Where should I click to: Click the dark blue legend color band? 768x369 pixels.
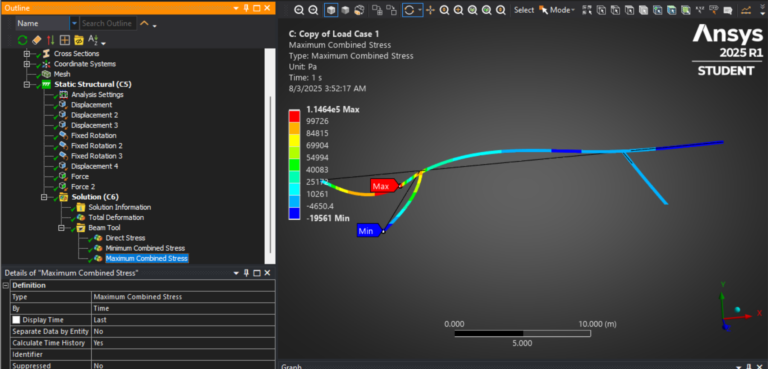click(294, 213)
